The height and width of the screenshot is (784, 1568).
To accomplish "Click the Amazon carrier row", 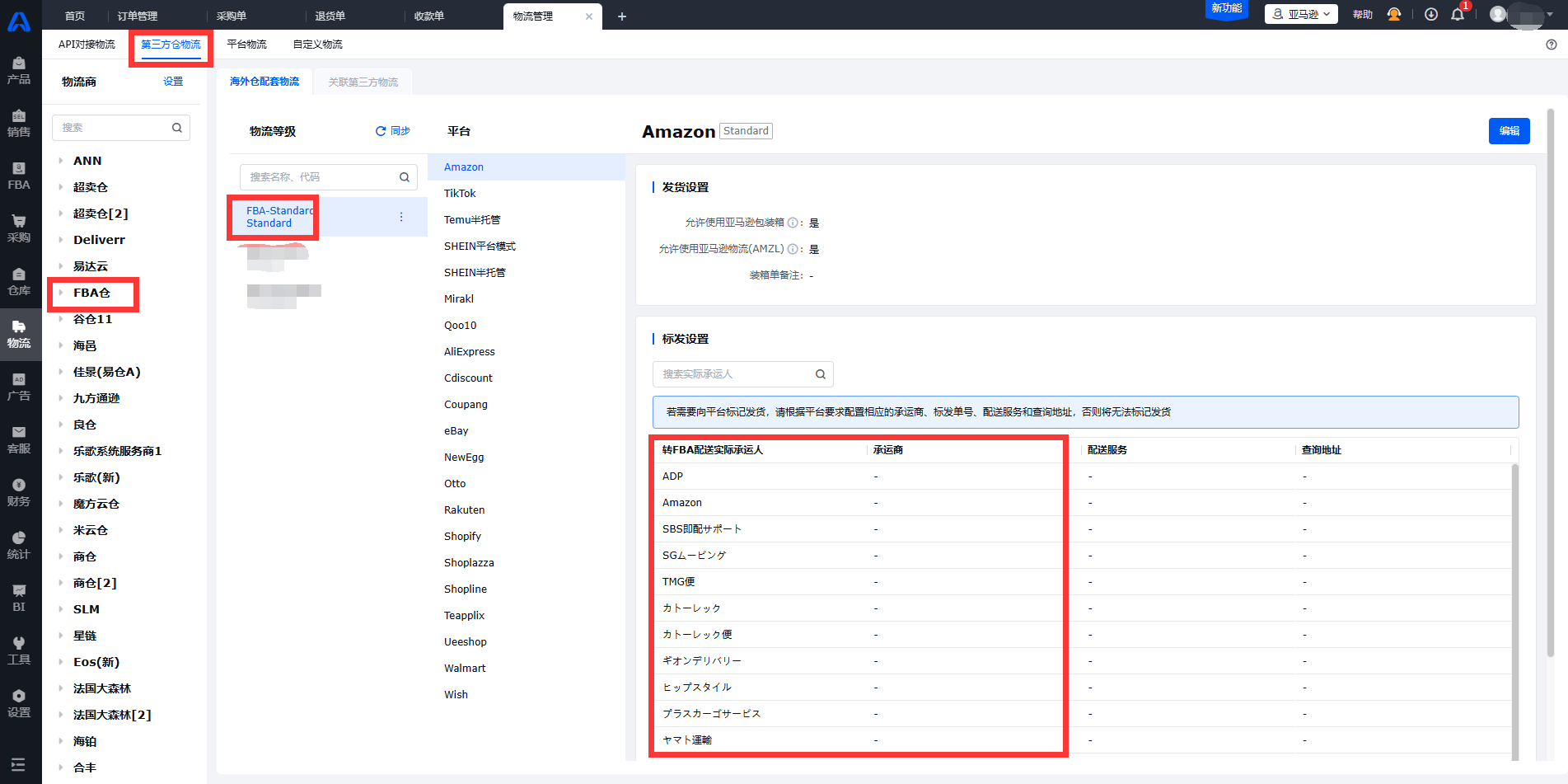I will (x=1081, y=503).
